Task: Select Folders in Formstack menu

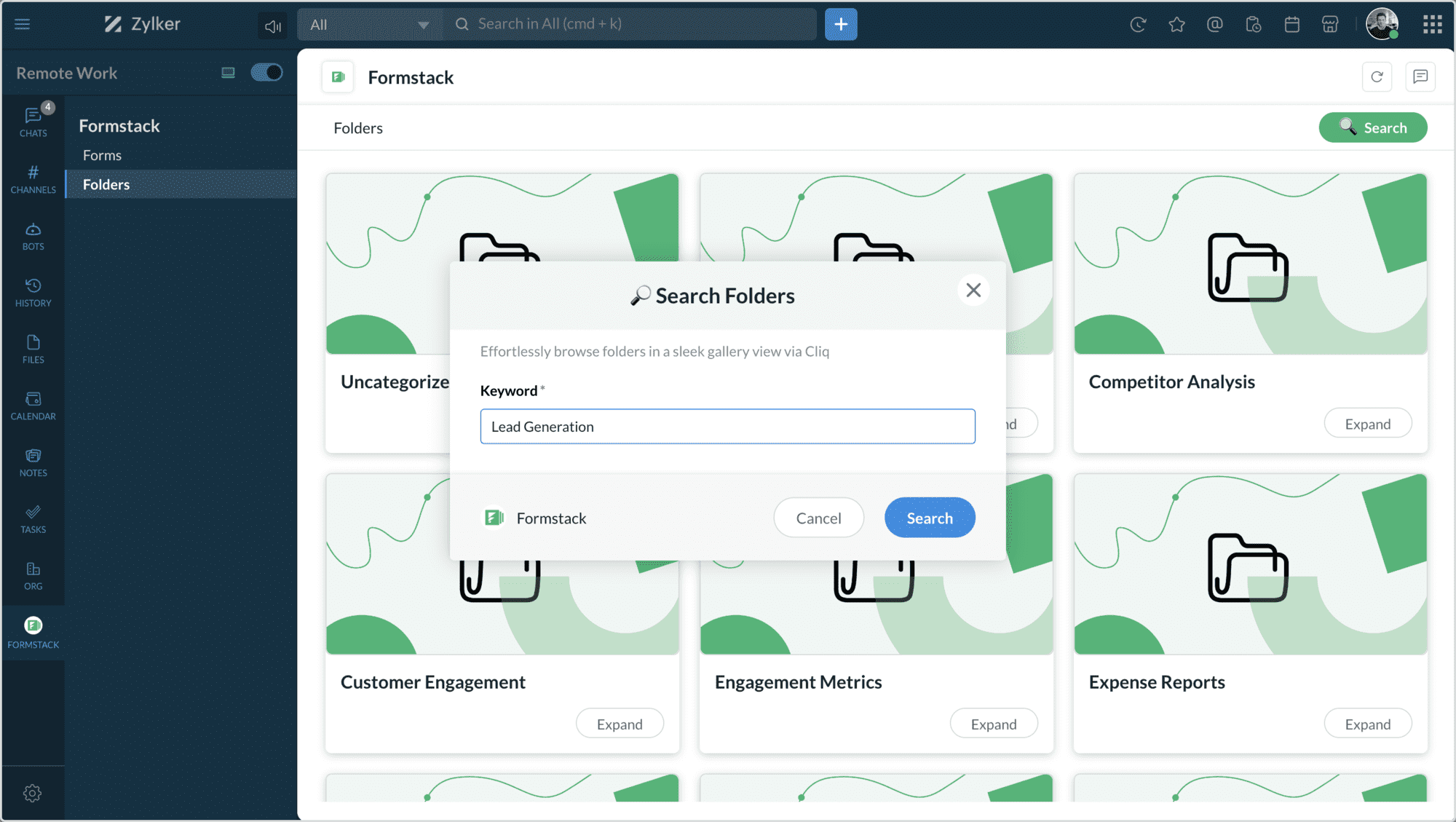Action: 106,184
